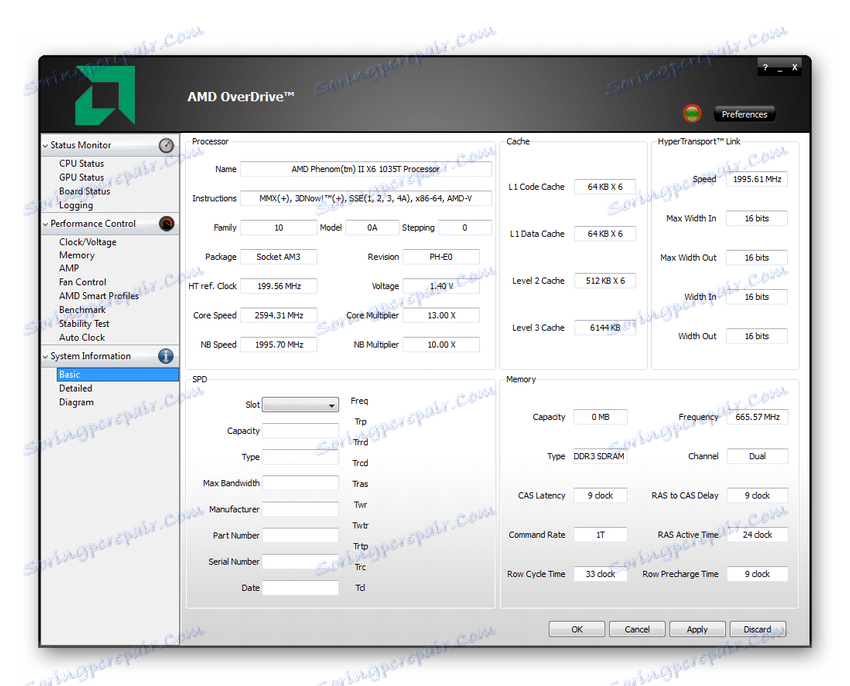Click the Level 3 Cache value 6144 KB

[x=605, y=328]
